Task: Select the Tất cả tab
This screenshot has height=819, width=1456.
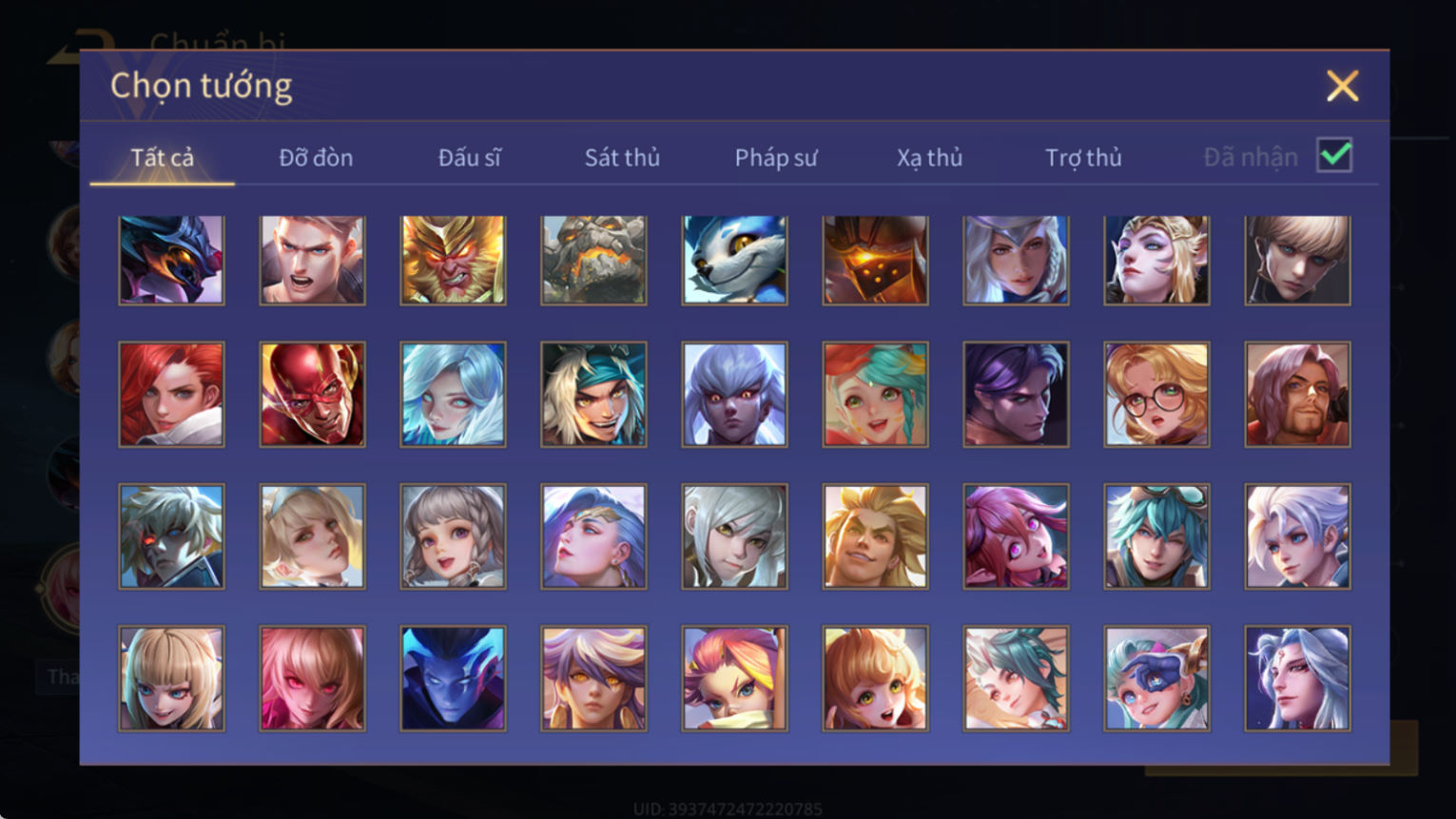Action: point(162,158)
